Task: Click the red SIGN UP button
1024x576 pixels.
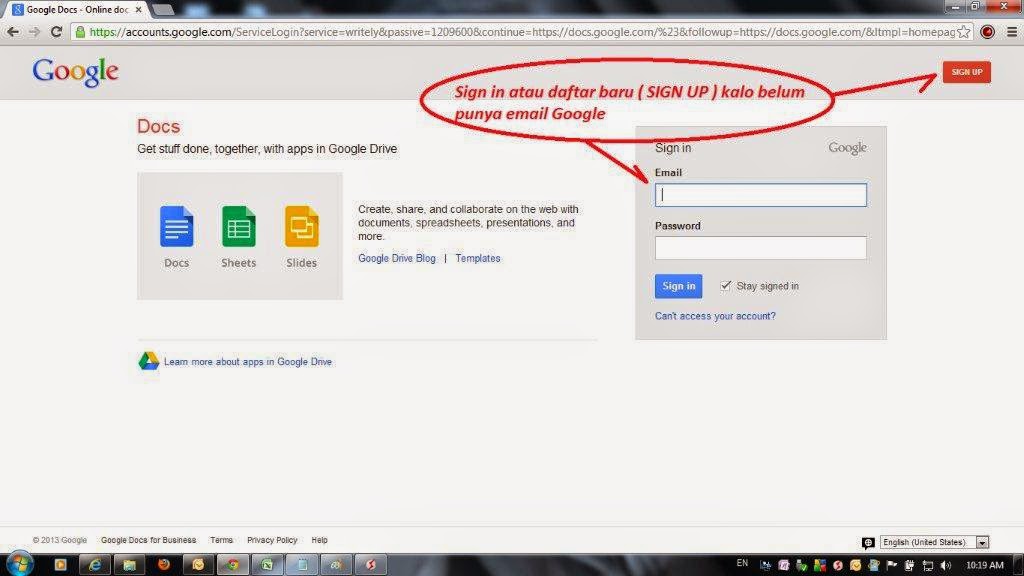Action: [x=967, y=72]
